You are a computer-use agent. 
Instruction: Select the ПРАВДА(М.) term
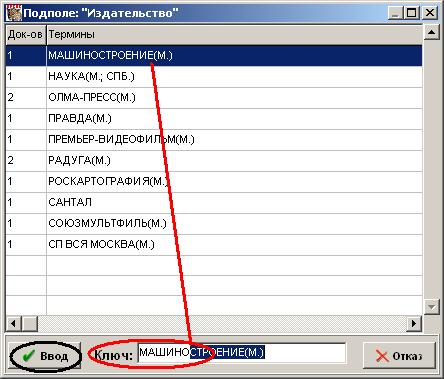click(80, 118)
